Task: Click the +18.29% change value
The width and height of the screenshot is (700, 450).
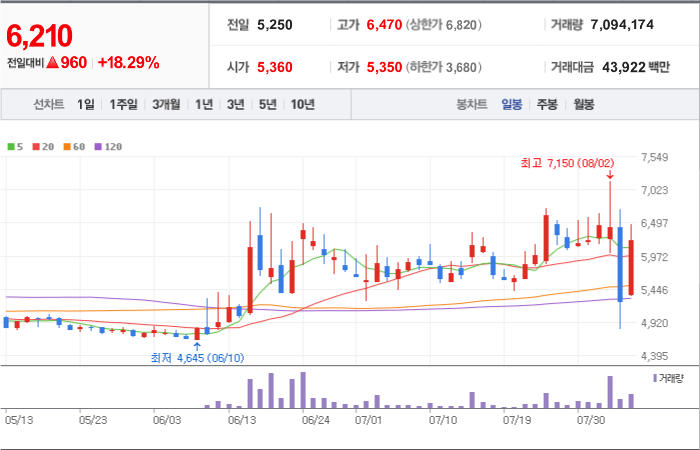Action: pos(128,63)
